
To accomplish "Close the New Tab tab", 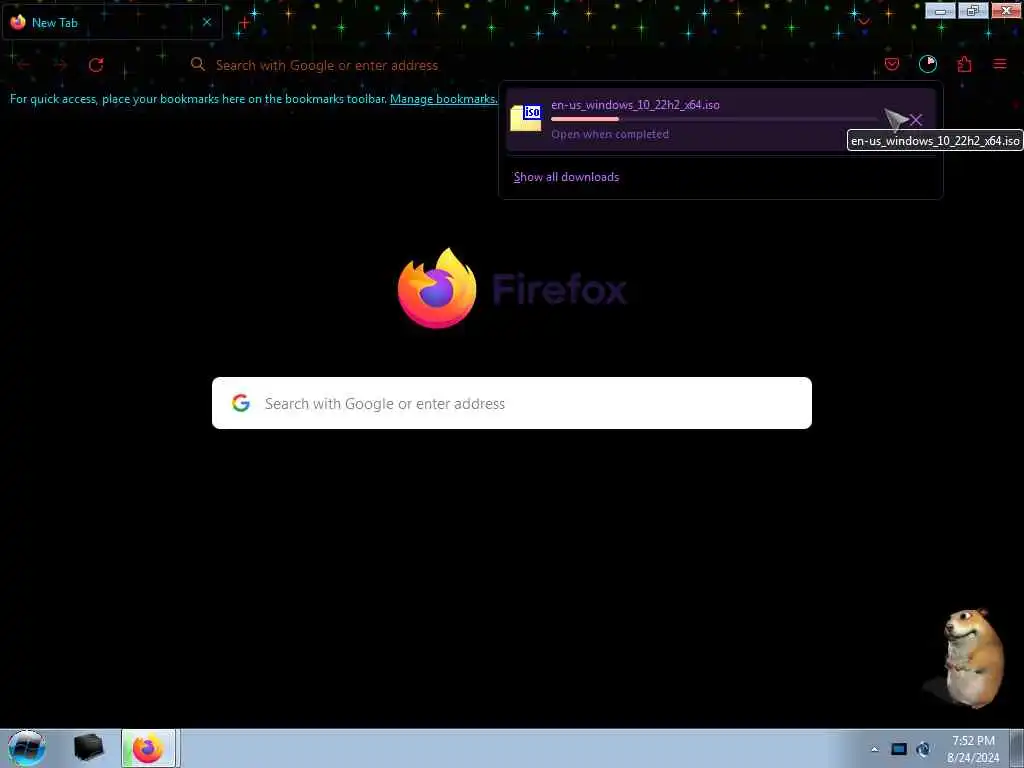I will [207, 22].
